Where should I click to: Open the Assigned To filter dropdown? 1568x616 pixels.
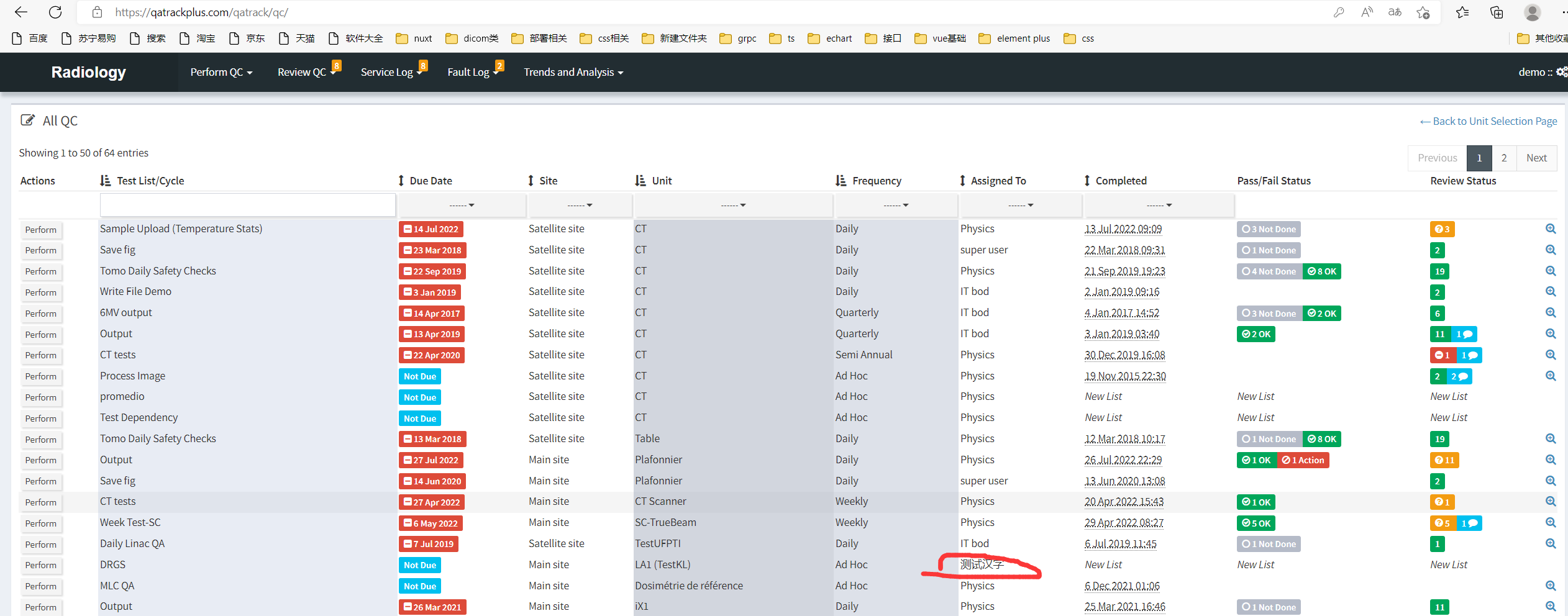[x=1020, y=205]
